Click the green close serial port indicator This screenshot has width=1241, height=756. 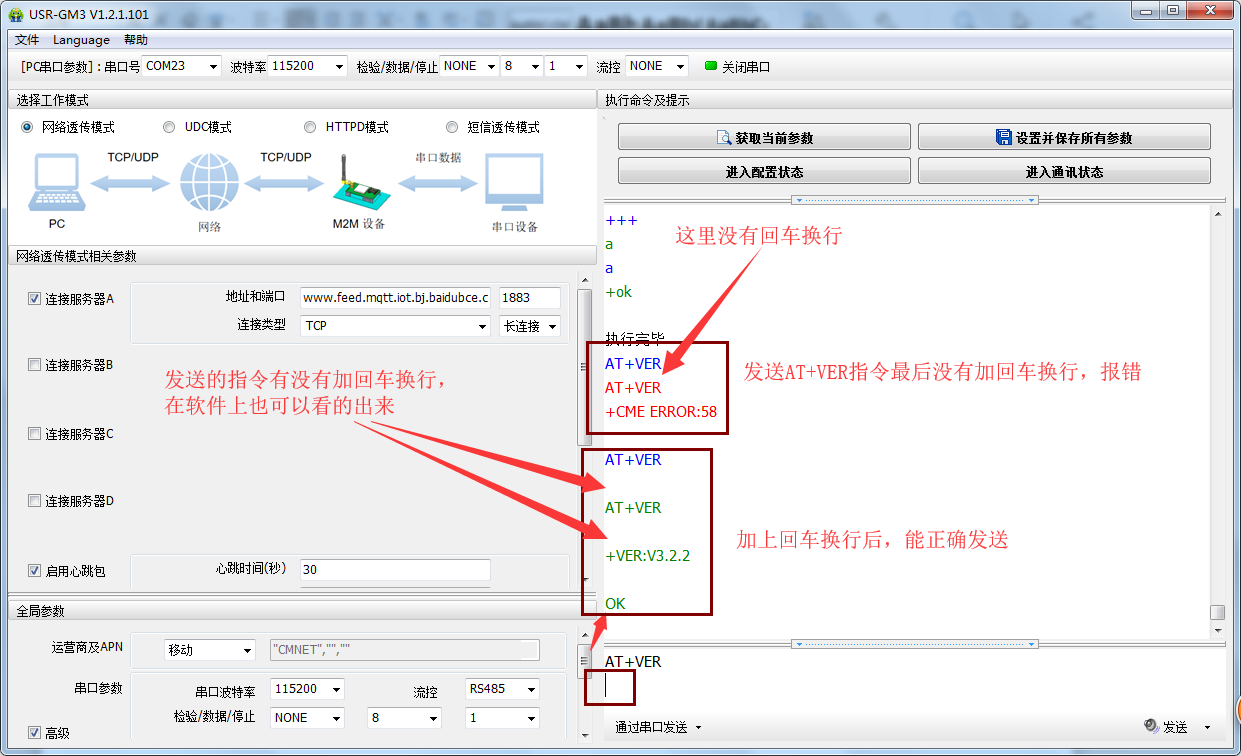pos(711,66)
